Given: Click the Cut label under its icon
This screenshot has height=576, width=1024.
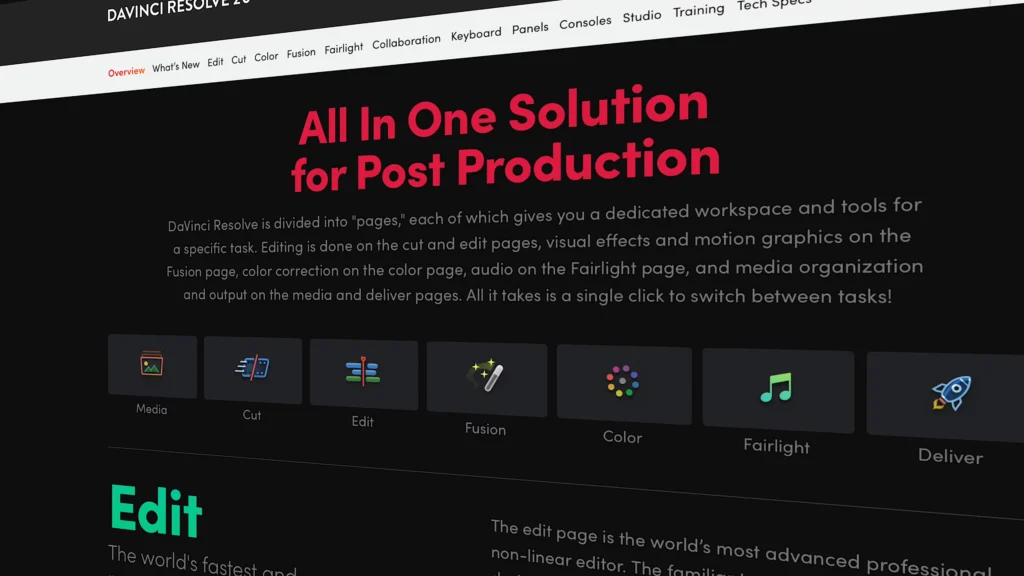Looking at the screenshot, I should coord(251,415).
